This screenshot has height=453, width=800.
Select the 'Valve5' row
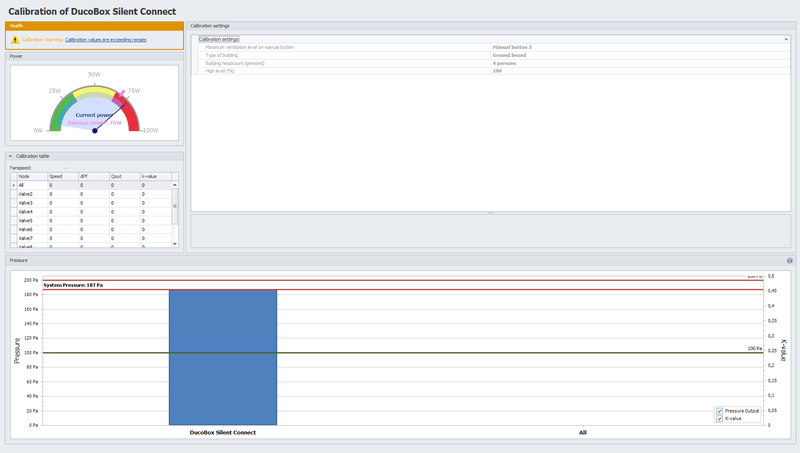[x=91, y=221]
